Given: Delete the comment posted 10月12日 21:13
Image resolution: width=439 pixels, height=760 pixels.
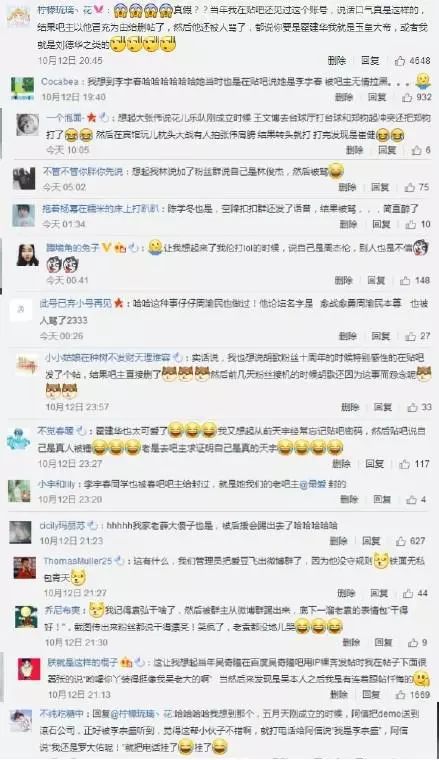Looking at the screenshot, I should coord(339,695).
